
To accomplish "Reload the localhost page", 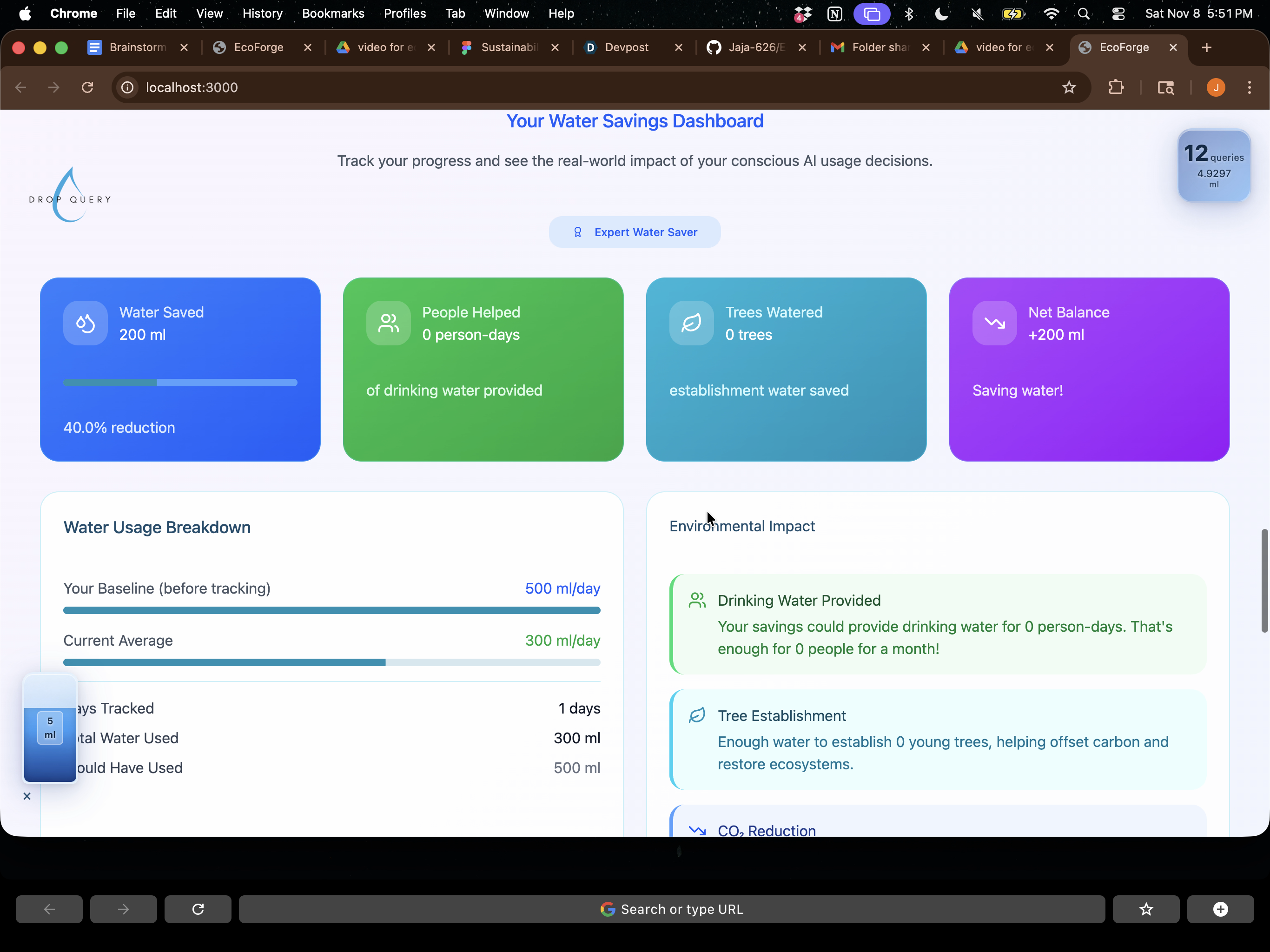I will (x=87, y=87).
